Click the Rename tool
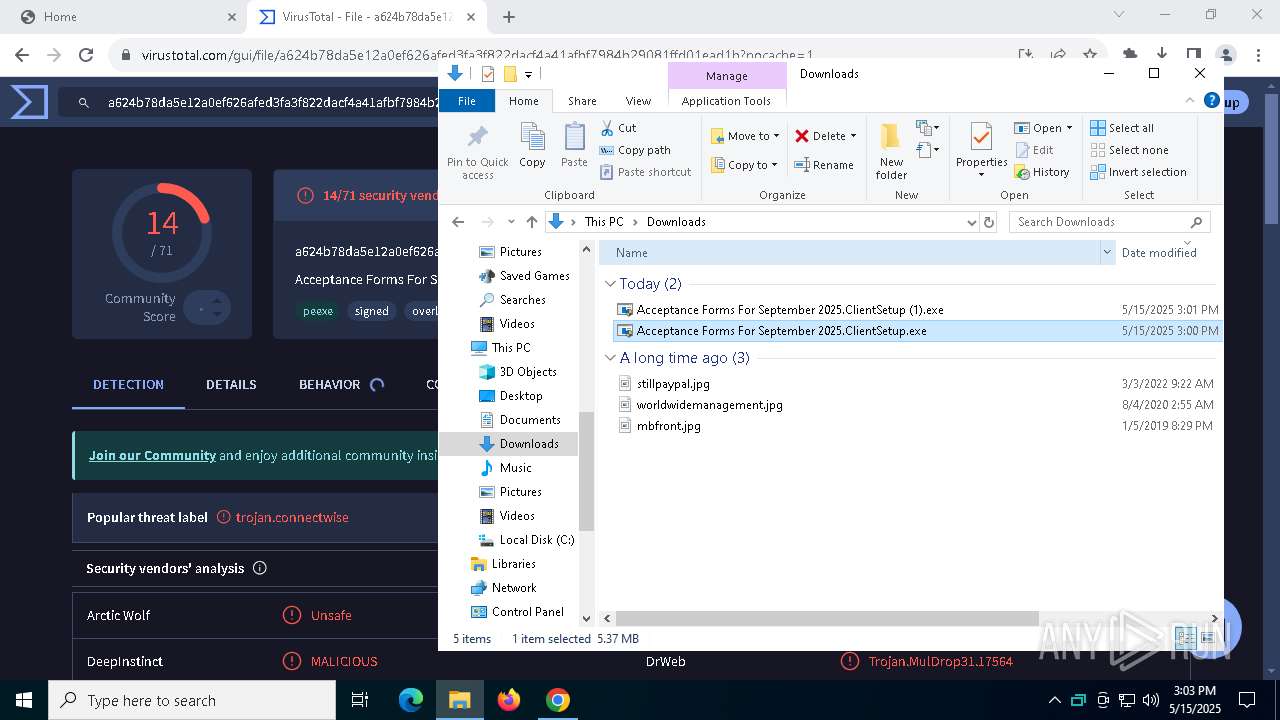The width and height of the screenshot is (1280, 720). coord(824,165)
